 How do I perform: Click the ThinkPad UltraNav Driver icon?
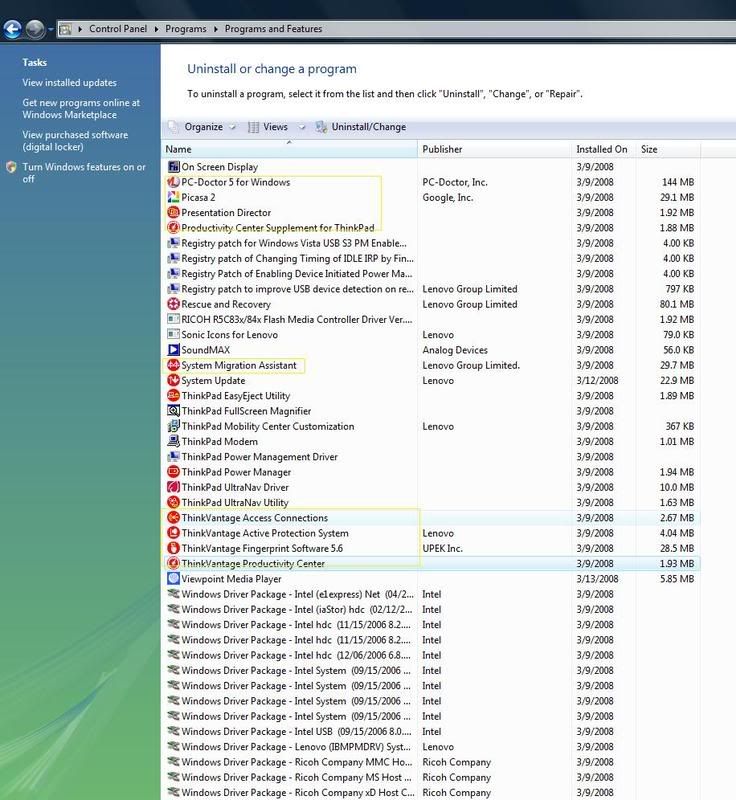(x=173, y=487)
